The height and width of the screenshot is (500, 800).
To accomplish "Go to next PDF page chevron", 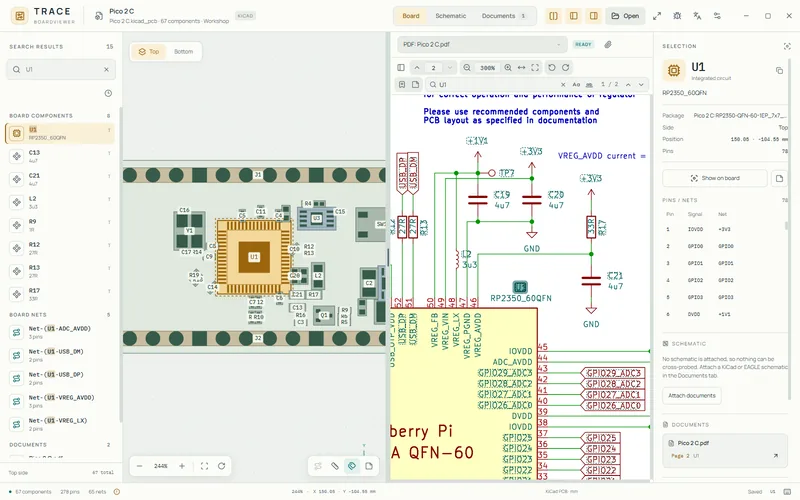I will 449,67.
